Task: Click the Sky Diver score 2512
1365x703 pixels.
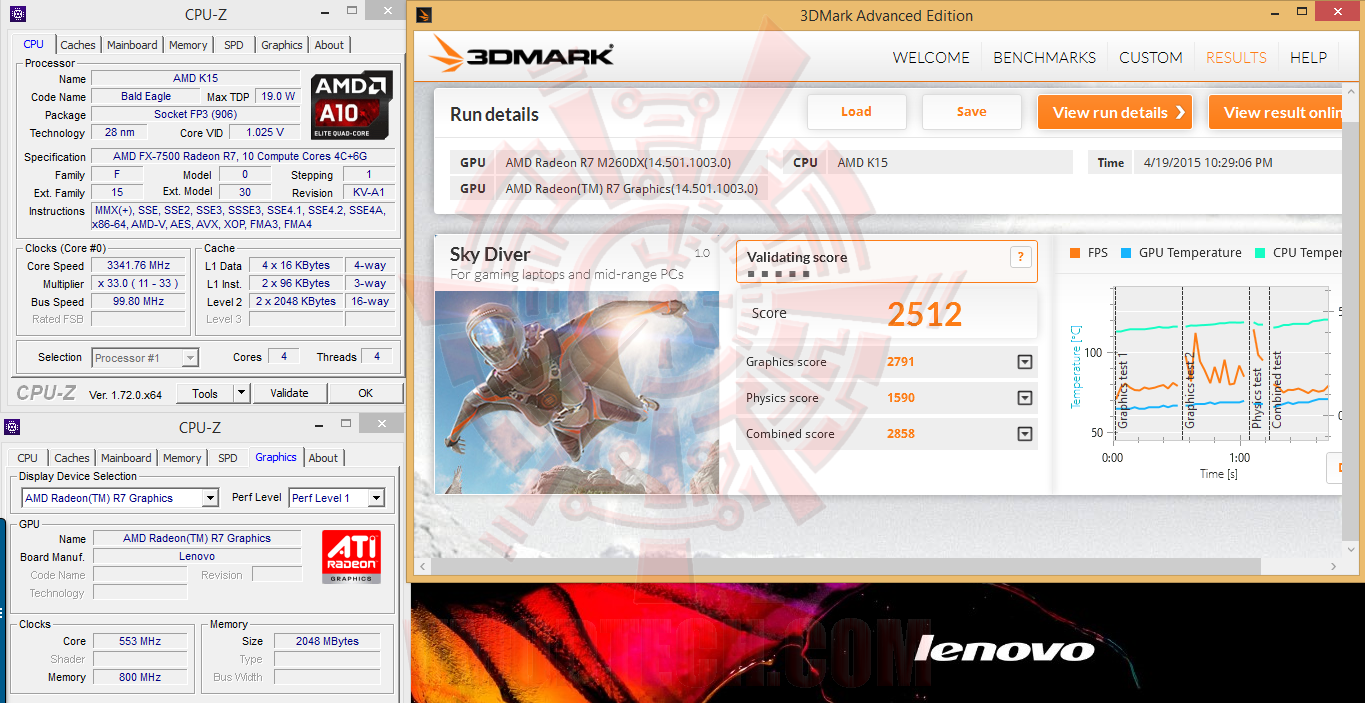Action: click(925, 314)
